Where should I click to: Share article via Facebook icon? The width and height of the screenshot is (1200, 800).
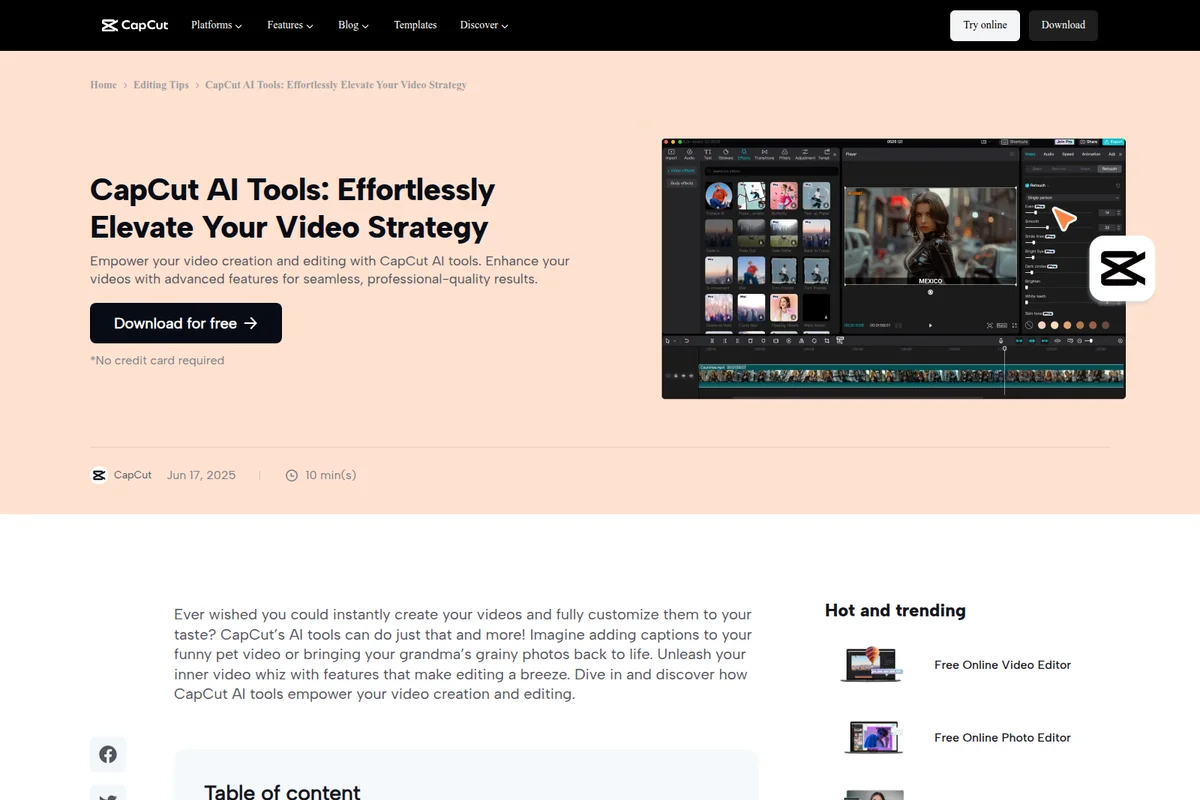click(x=108, y=755)
